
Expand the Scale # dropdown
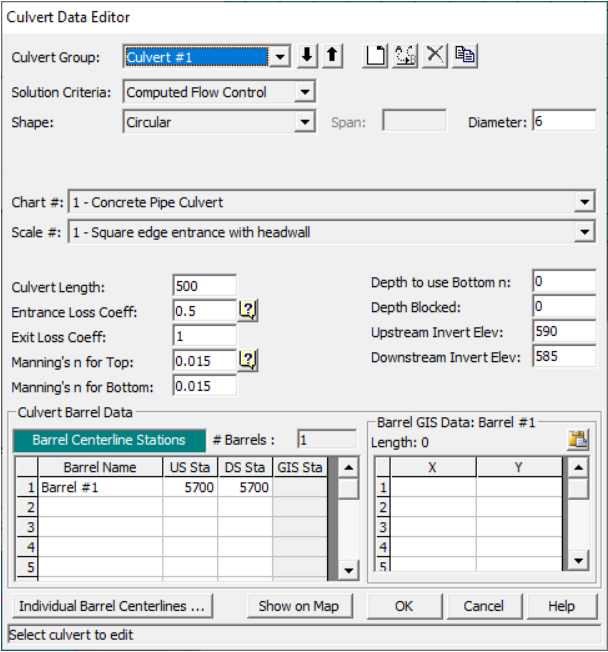pos(585,232)
